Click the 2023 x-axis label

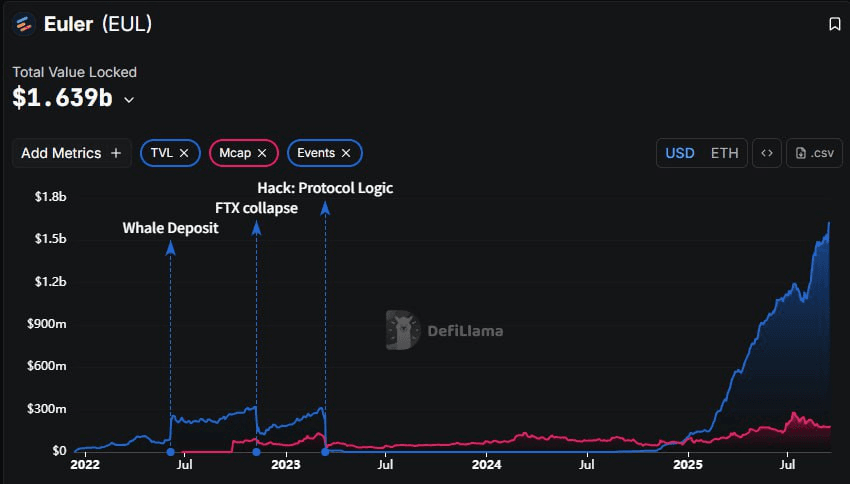pos(286,465)
